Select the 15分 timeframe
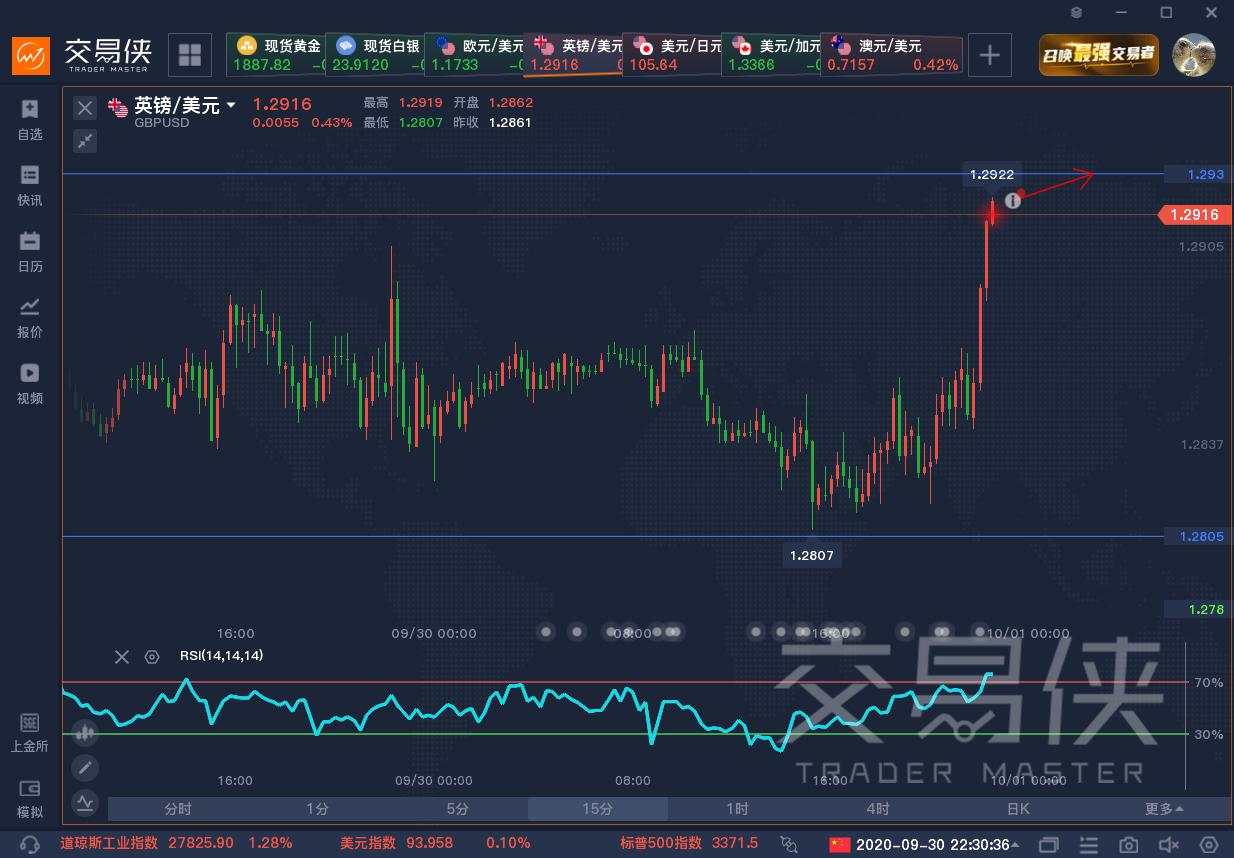 click(598, 809)
